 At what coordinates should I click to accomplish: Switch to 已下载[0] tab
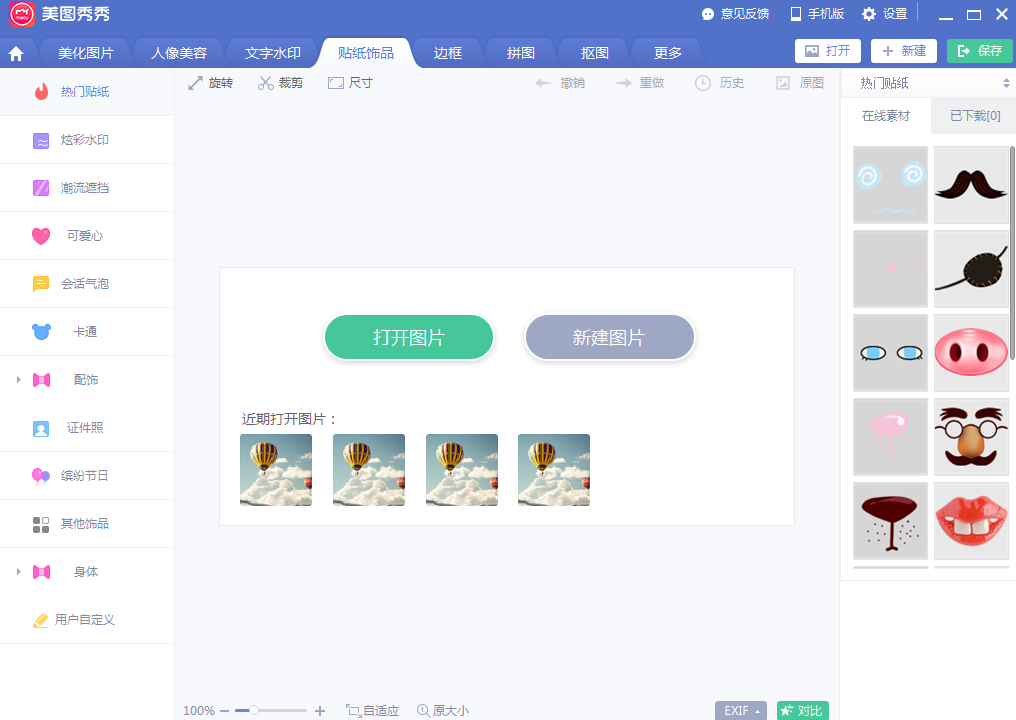(974, 116)
